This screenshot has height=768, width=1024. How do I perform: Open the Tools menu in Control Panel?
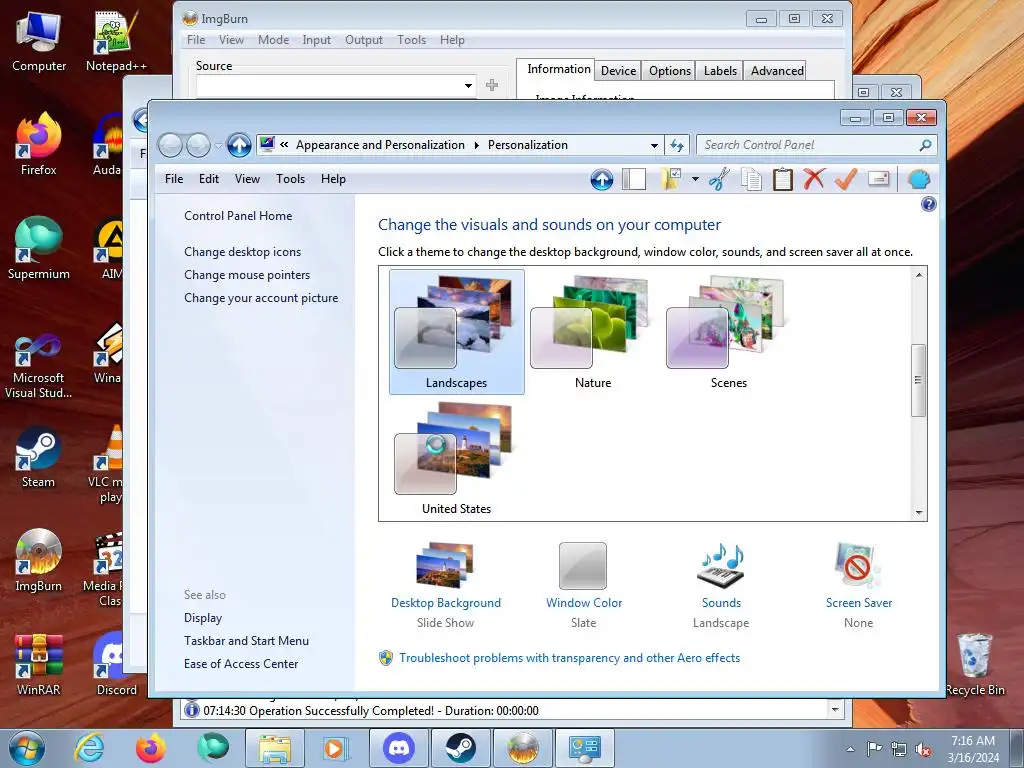tap(291, 179)
